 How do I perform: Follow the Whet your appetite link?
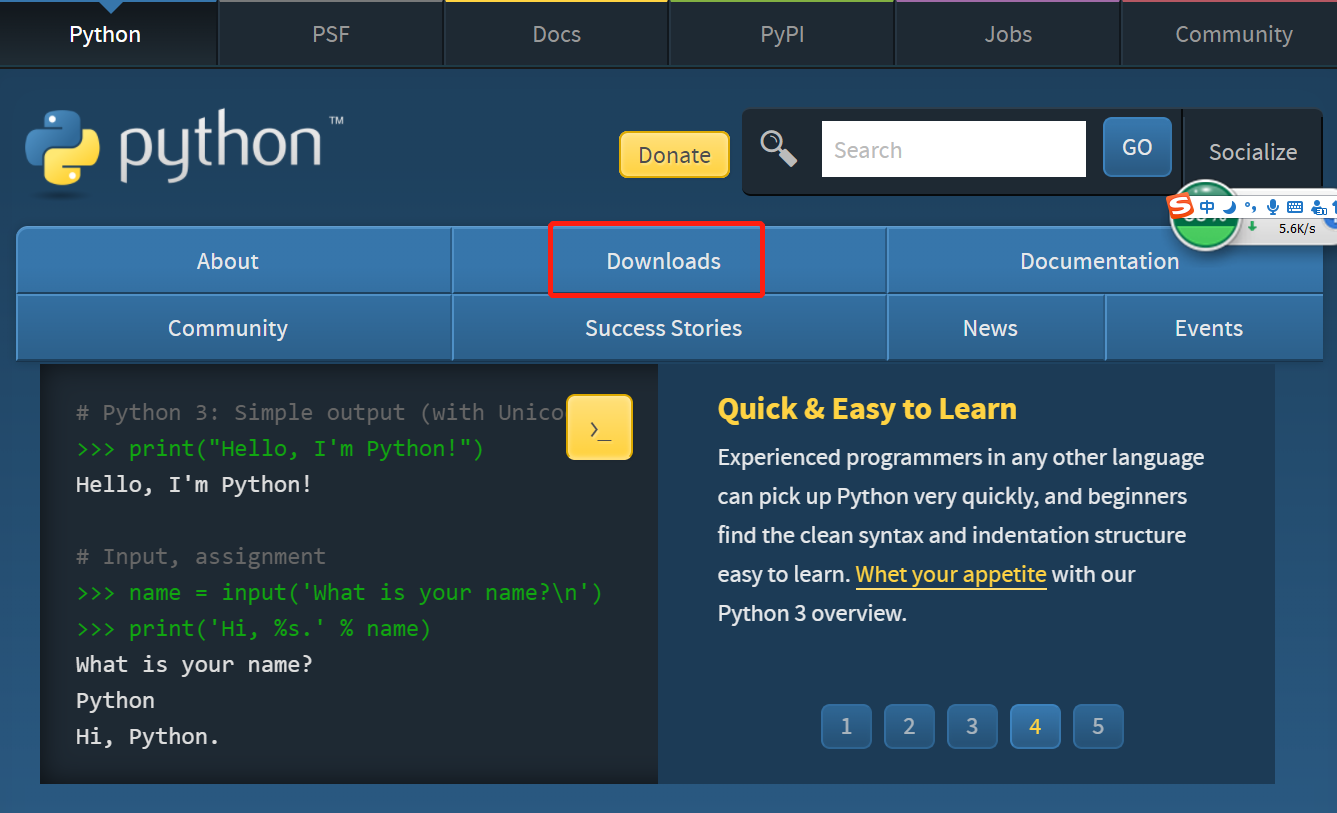pos(950,574)
